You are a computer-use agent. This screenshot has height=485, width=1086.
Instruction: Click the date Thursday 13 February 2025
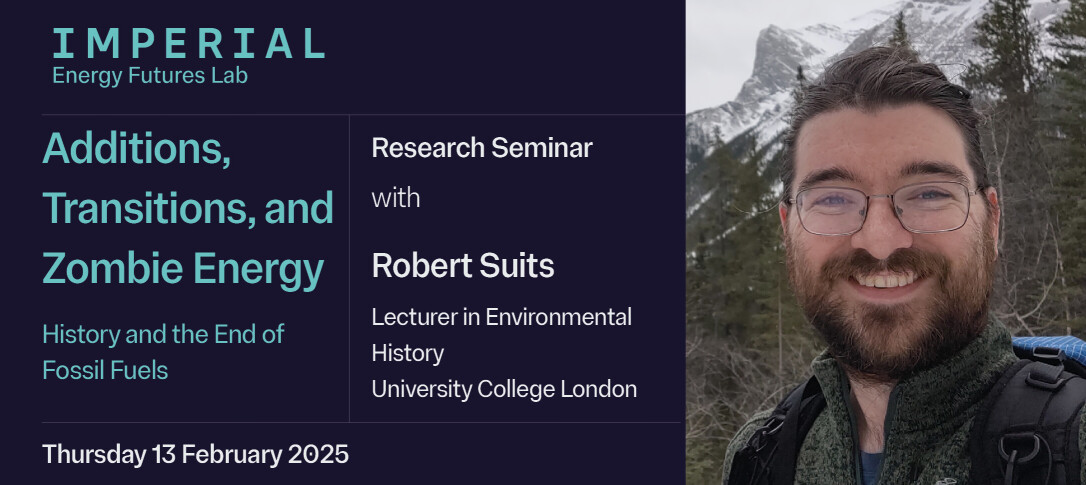coord(196,454)
